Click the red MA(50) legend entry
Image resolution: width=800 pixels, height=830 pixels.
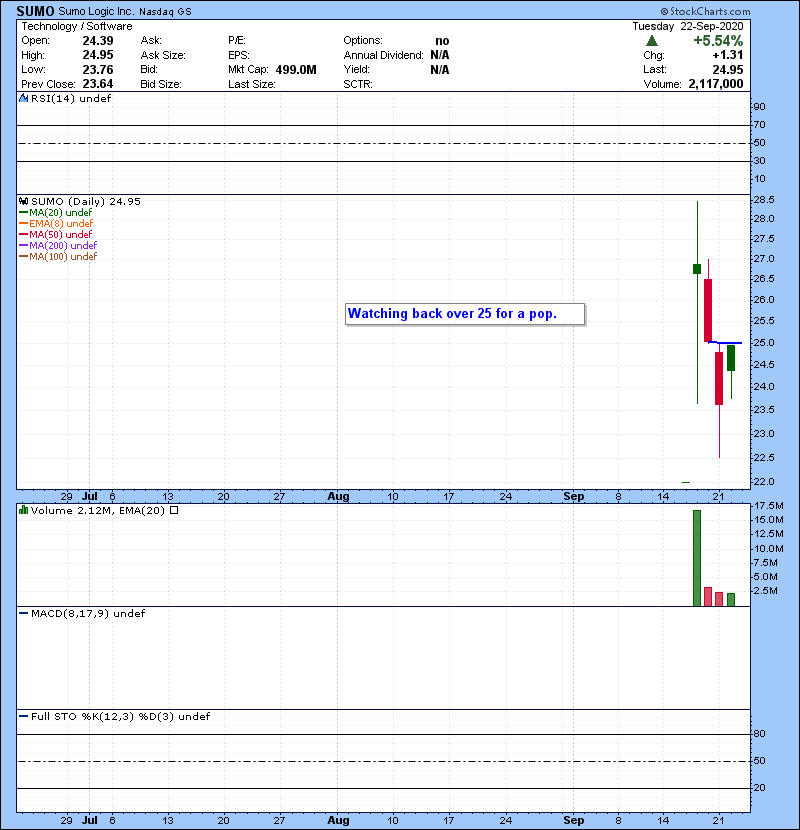click(x=58, y=235)
